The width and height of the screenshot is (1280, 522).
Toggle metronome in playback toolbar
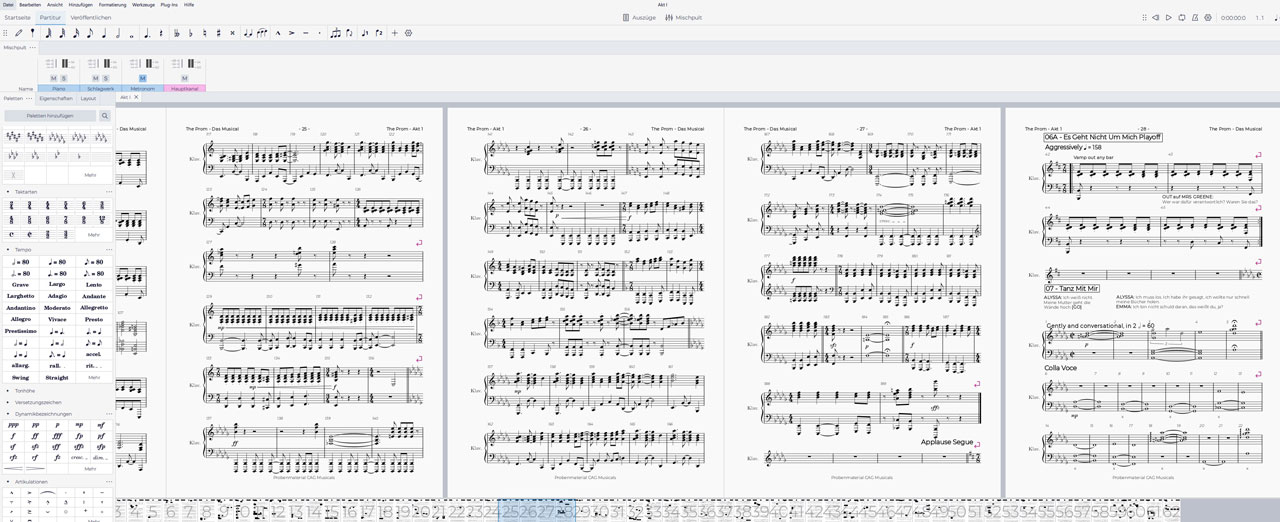point(1194,17)
